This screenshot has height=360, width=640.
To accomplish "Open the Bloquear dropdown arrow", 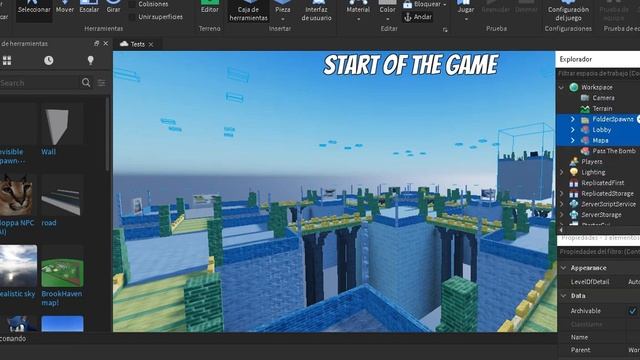I will pos(444,4).
